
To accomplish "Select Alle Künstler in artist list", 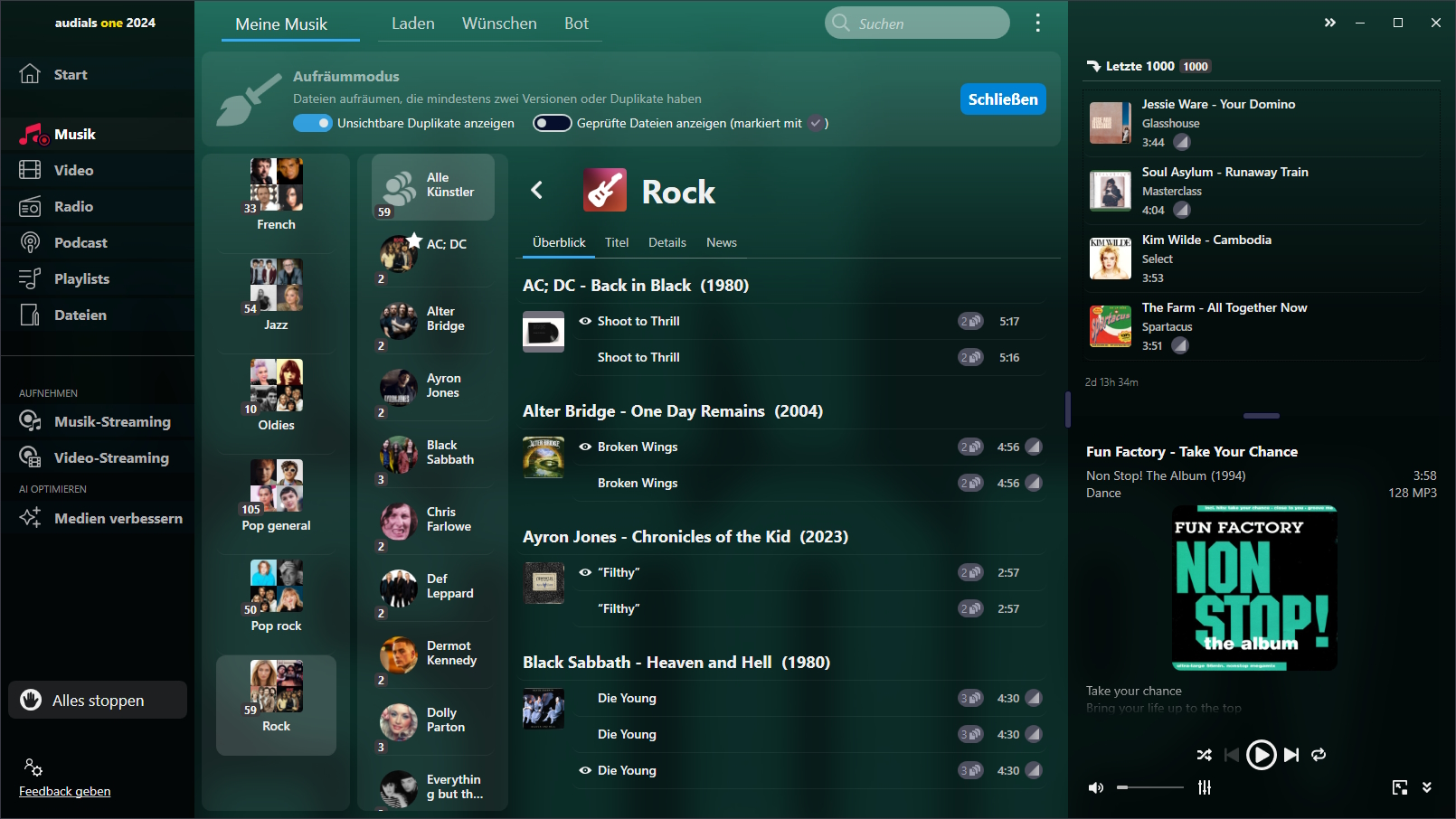I will (x=433, y=187).
